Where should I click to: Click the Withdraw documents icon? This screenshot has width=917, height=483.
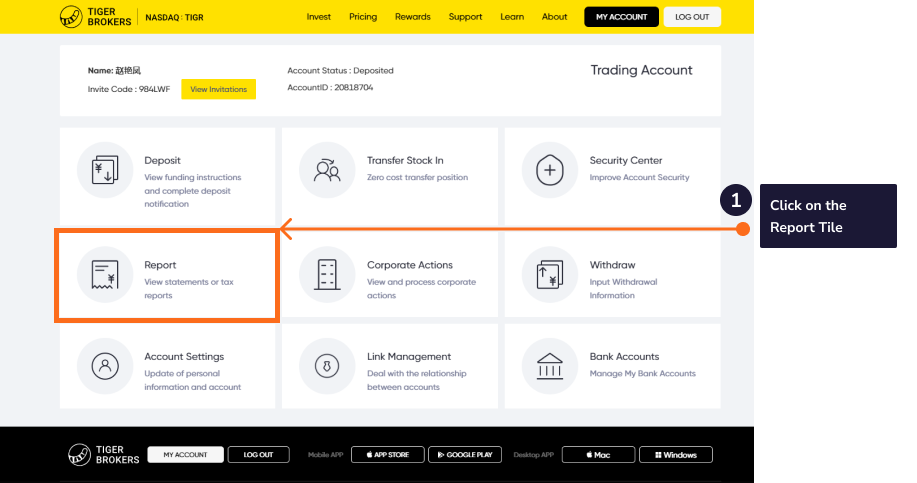pyautogui.click(x=550, y=275)
